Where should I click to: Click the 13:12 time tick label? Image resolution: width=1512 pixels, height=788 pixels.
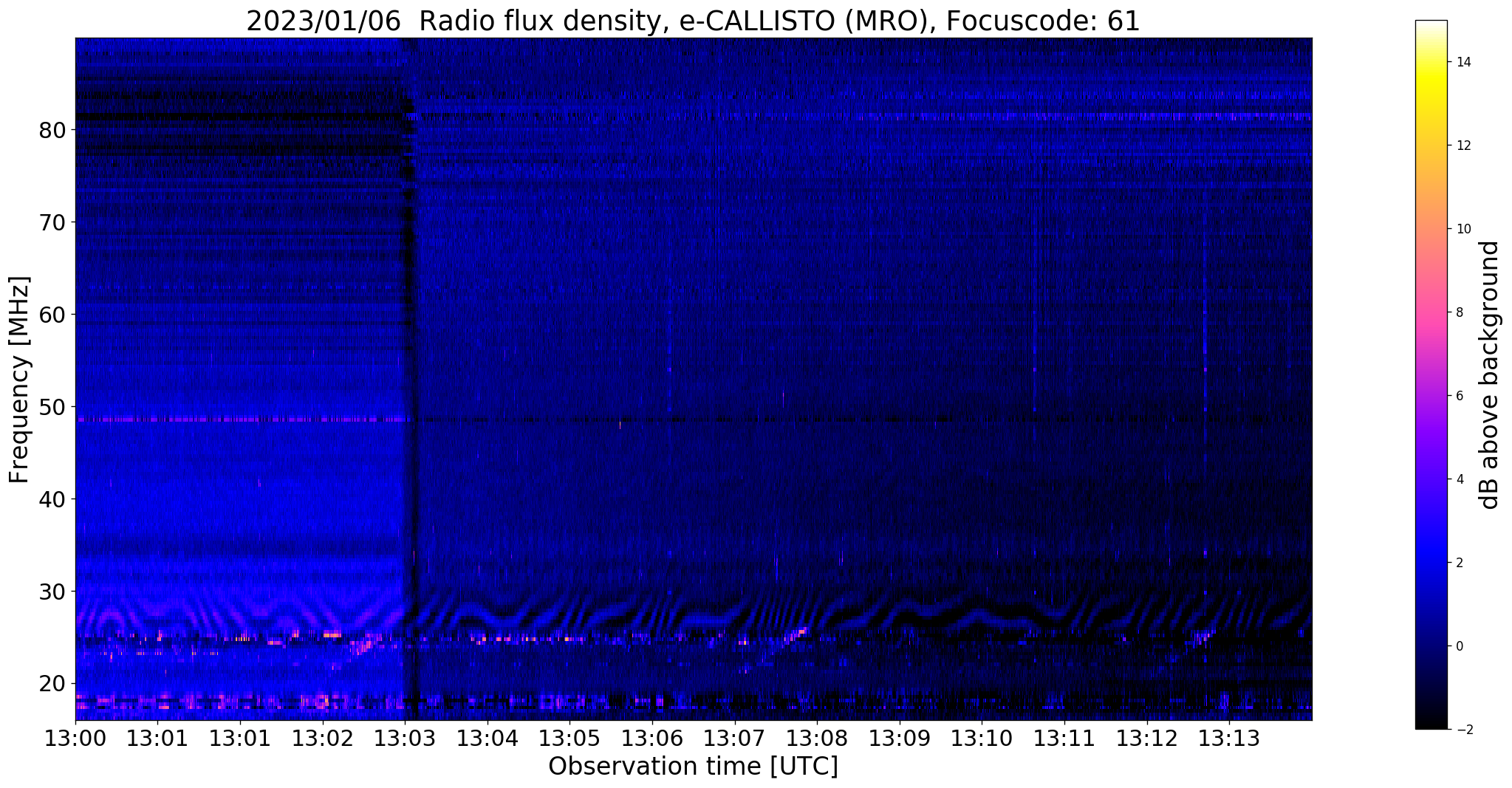click(1146, 738)
